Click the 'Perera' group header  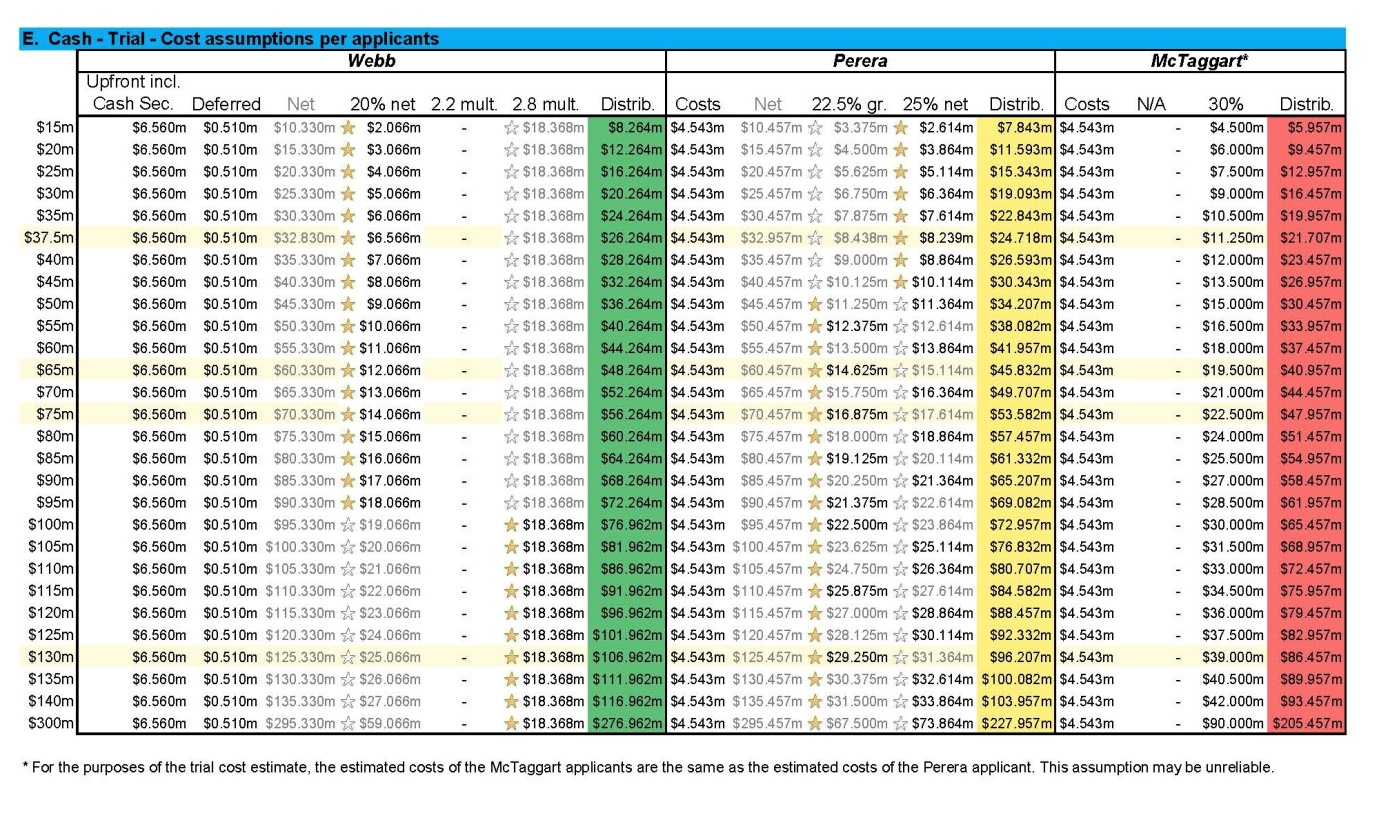[860, 61]
